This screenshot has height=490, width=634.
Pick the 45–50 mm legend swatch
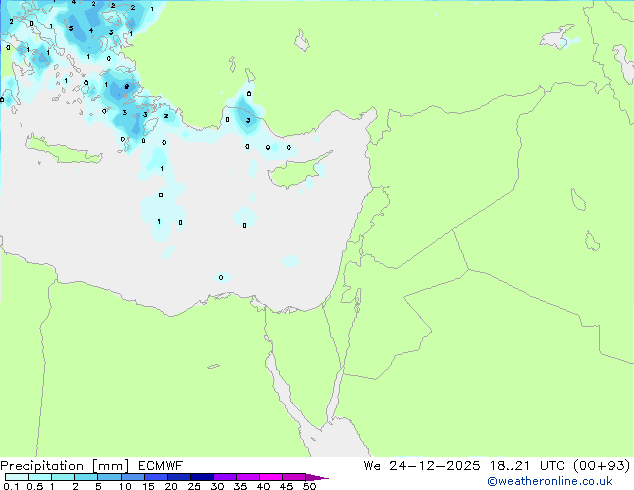point(294,477)
